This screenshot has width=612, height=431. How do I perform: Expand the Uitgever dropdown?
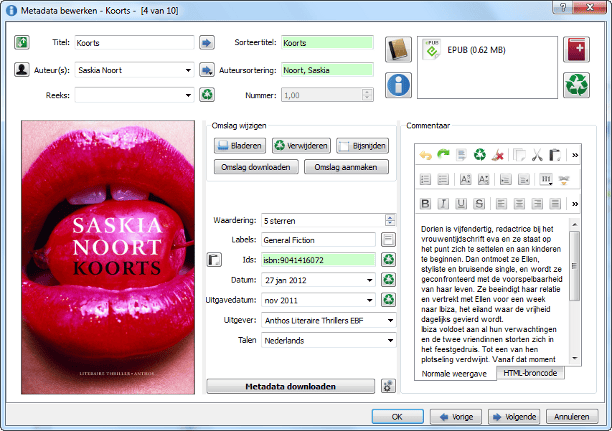coord(390,320)
